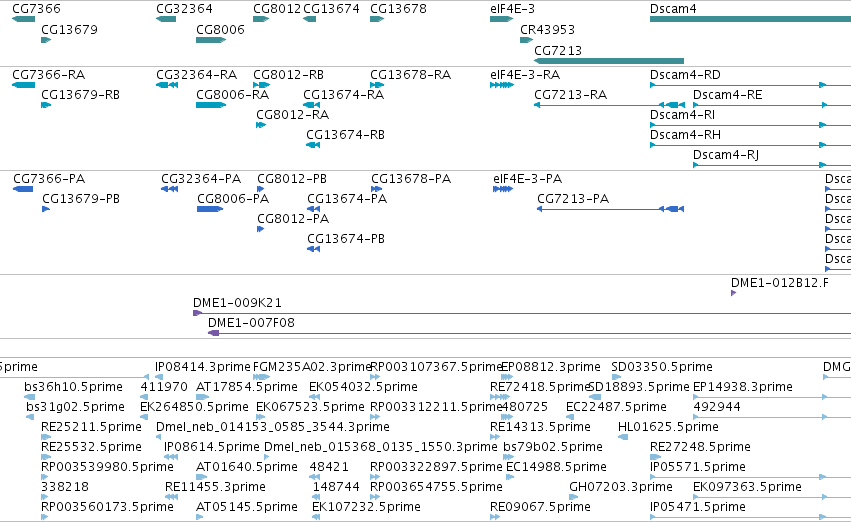This screenshot has width=851, height=522.
Task: Click feature 148744
Action: pyautogui.click(x=336, y=487)
